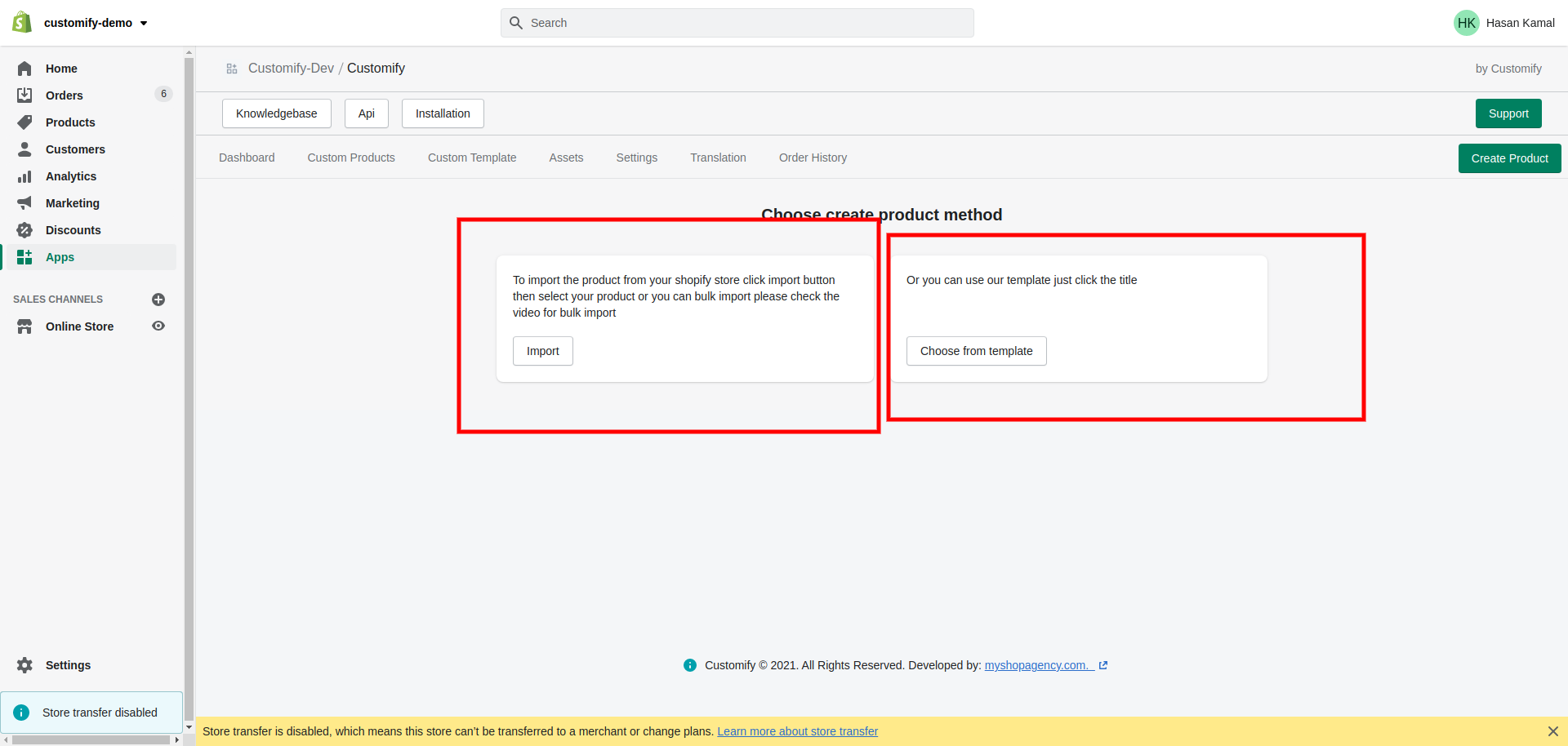Click the Home sidebar icon
This screenshot has width=1568, height=746.
pyautogui.click(x=24, y=69)
